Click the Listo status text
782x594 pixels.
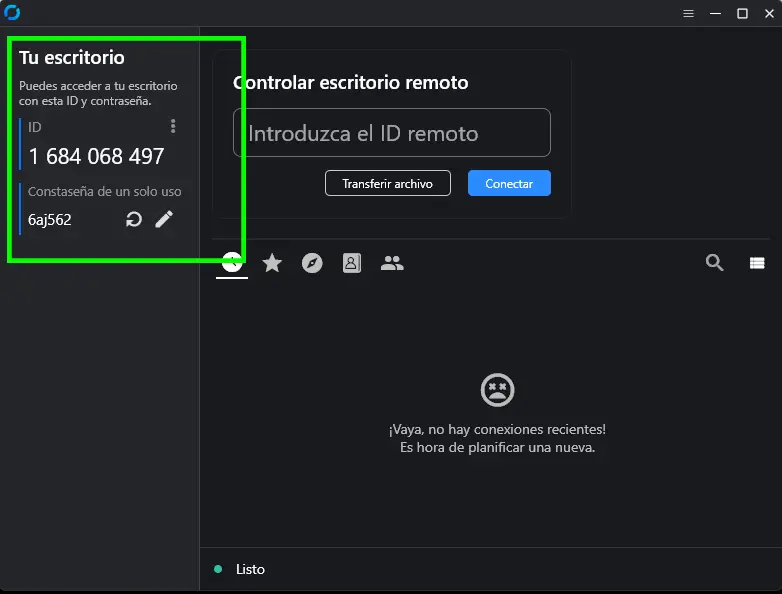coord(250,569)
